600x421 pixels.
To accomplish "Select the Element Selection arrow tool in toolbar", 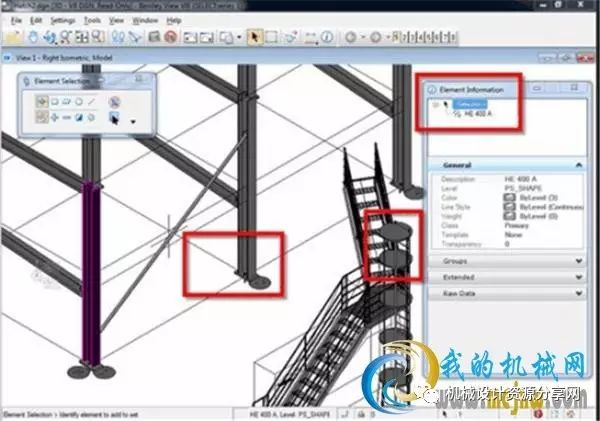I will [x=254, y=38].
